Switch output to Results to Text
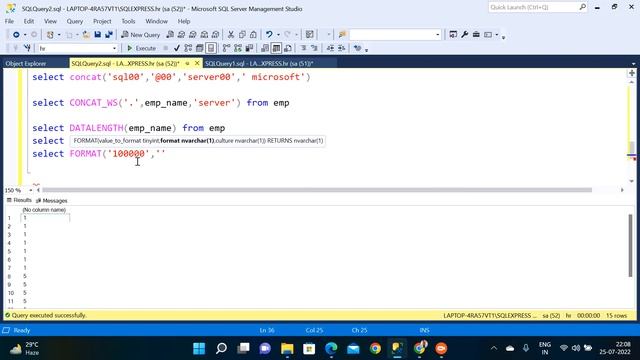This screenshot has width=640, height=360. pyautogui.click(x=265, y=48)
